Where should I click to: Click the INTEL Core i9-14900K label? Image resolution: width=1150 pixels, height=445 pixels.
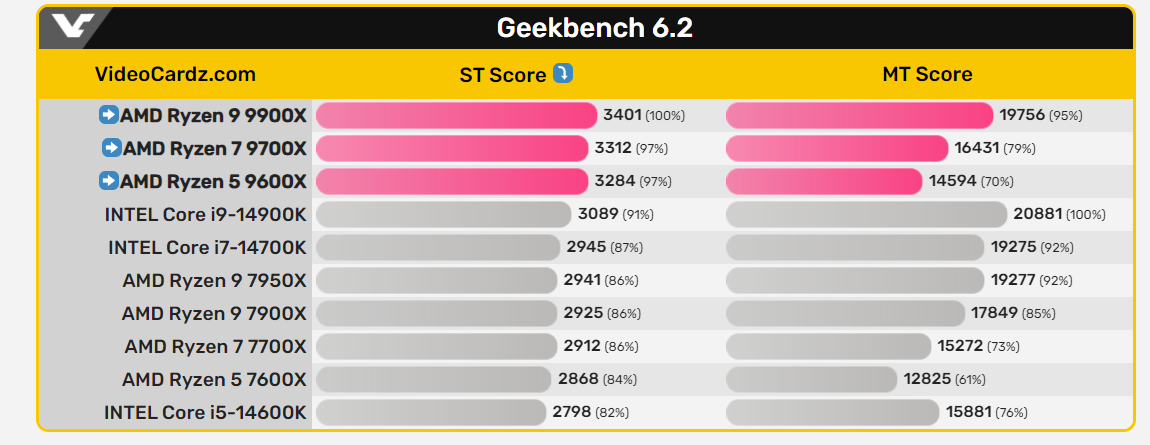pos(205,214)
